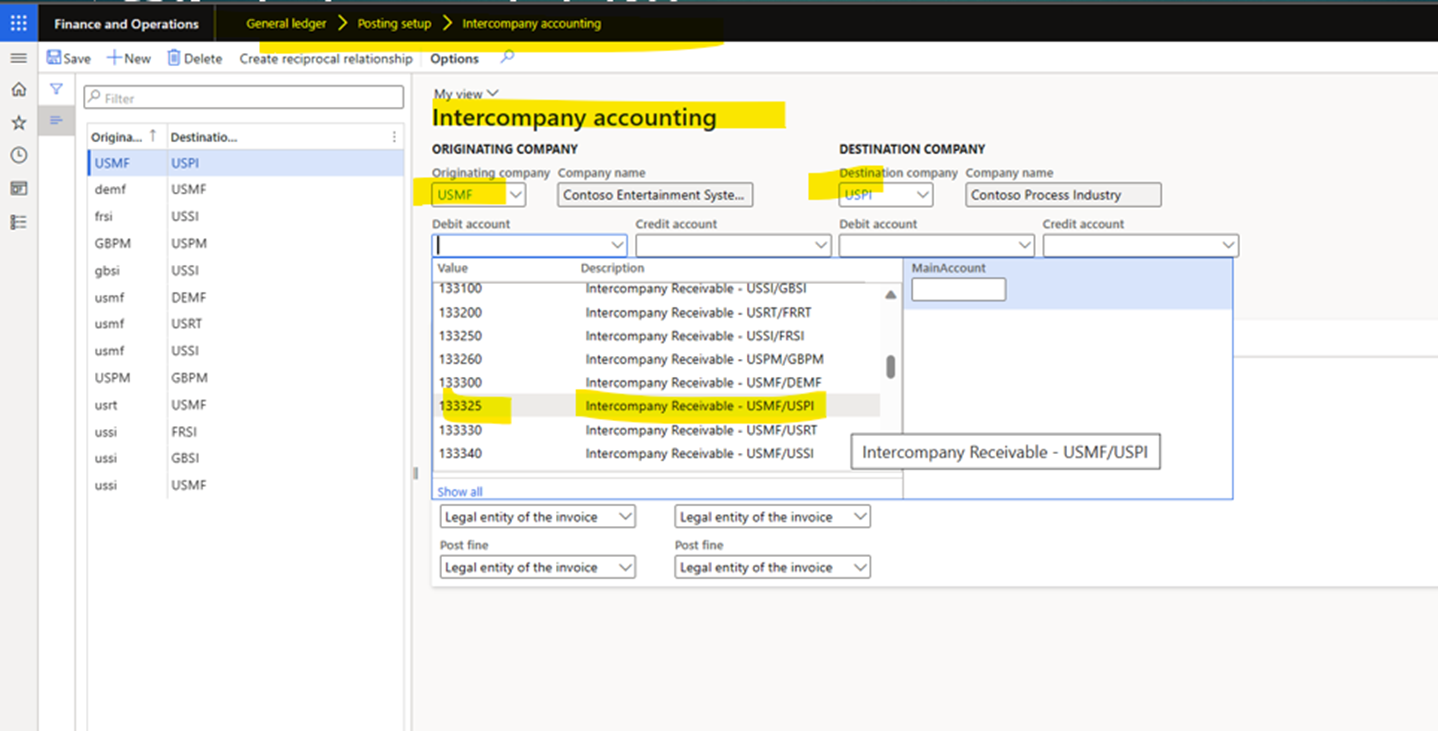1438x731 pixels.
Task: Click Destination column header
Action: [x=204, y=137]
